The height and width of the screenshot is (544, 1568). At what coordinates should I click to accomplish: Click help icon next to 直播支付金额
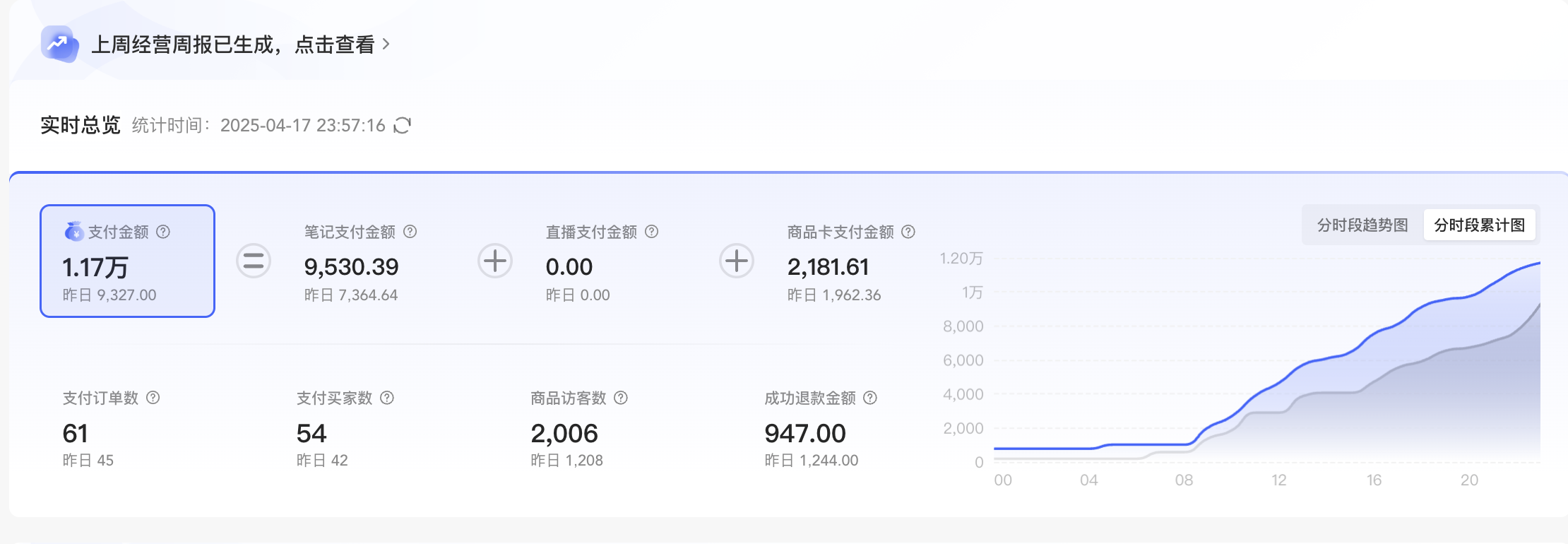[x=652, y=232]
